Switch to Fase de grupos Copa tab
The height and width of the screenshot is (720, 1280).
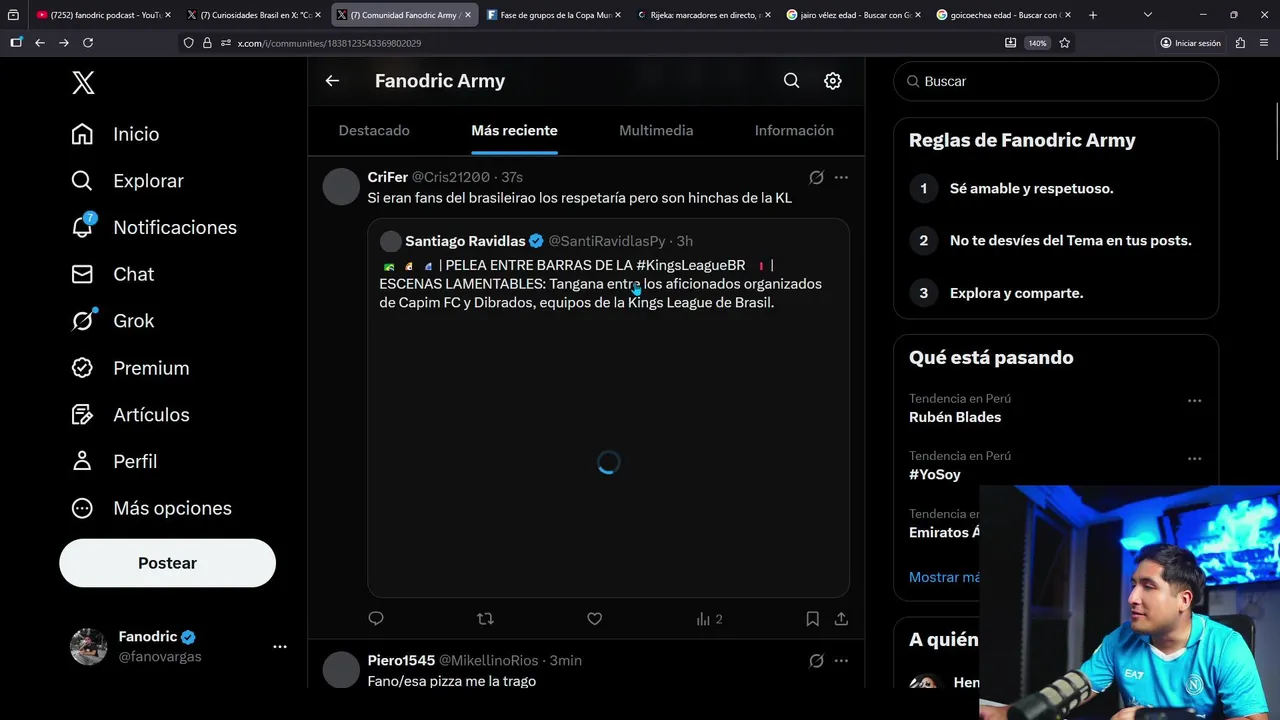tap(554, 15)
